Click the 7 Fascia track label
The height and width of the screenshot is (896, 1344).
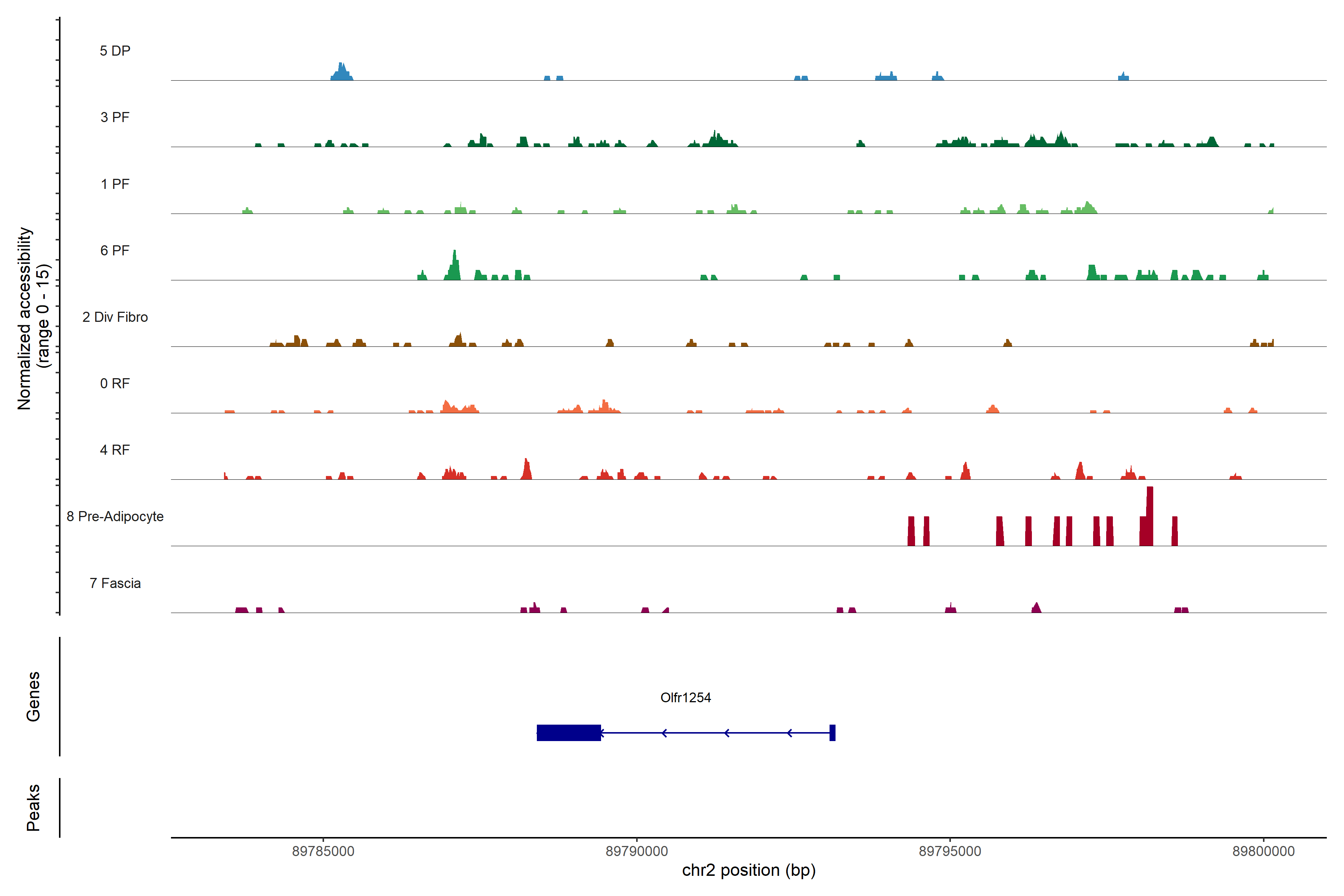(115, 583)
